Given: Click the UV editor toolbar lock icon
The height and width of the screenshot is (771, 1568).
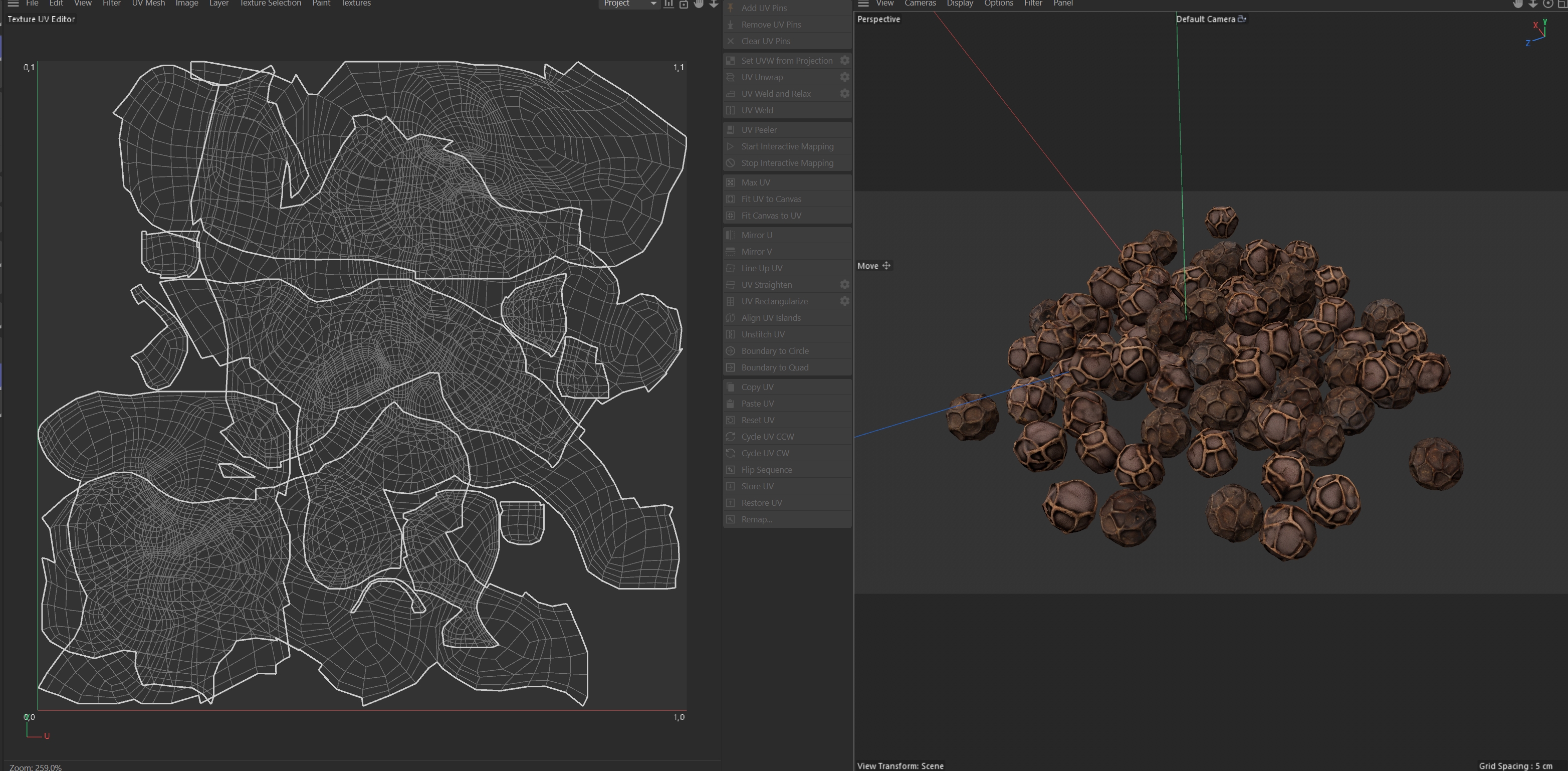Looking at the screenshot, I should point(684,4).
